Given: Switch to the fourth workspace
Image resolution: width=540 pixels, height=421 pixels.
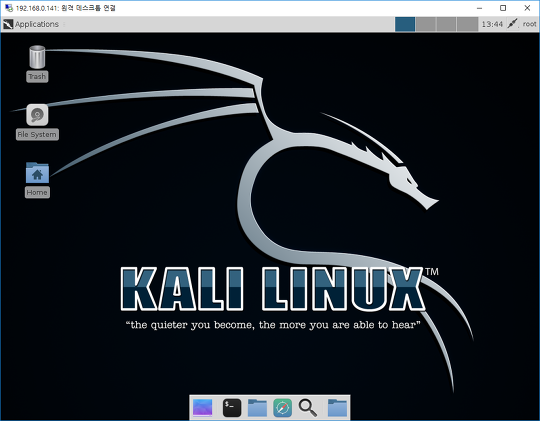Looking at the screenshot, I should tap(467, 24).
